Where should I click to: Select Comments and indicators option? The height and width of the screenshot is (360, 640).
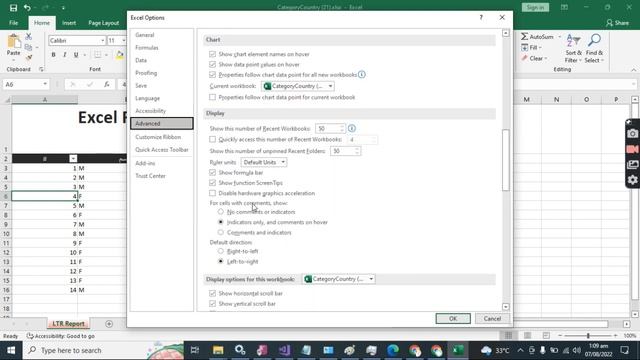[x=221, y=232]
